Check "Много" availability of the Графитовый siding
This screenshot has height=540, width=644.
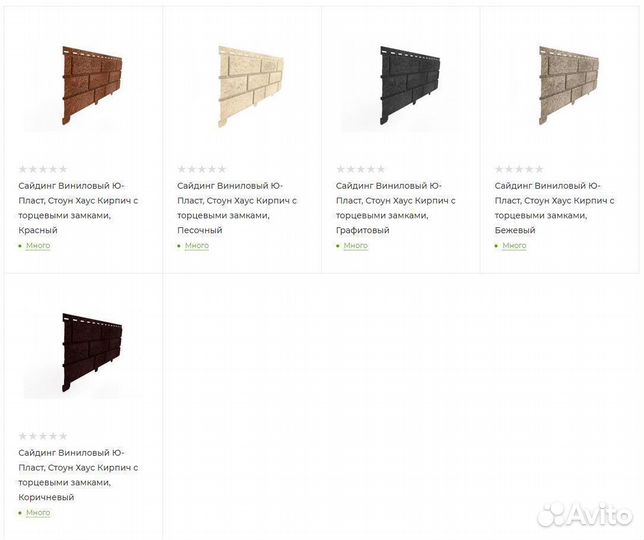[x=356, y=246]
